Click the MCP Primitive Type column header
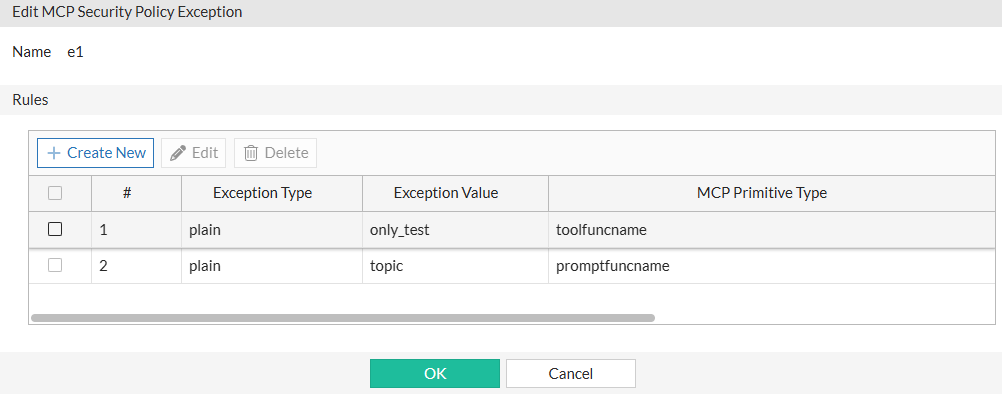This screenshot has width=1002, height=404. click(761, 193)
